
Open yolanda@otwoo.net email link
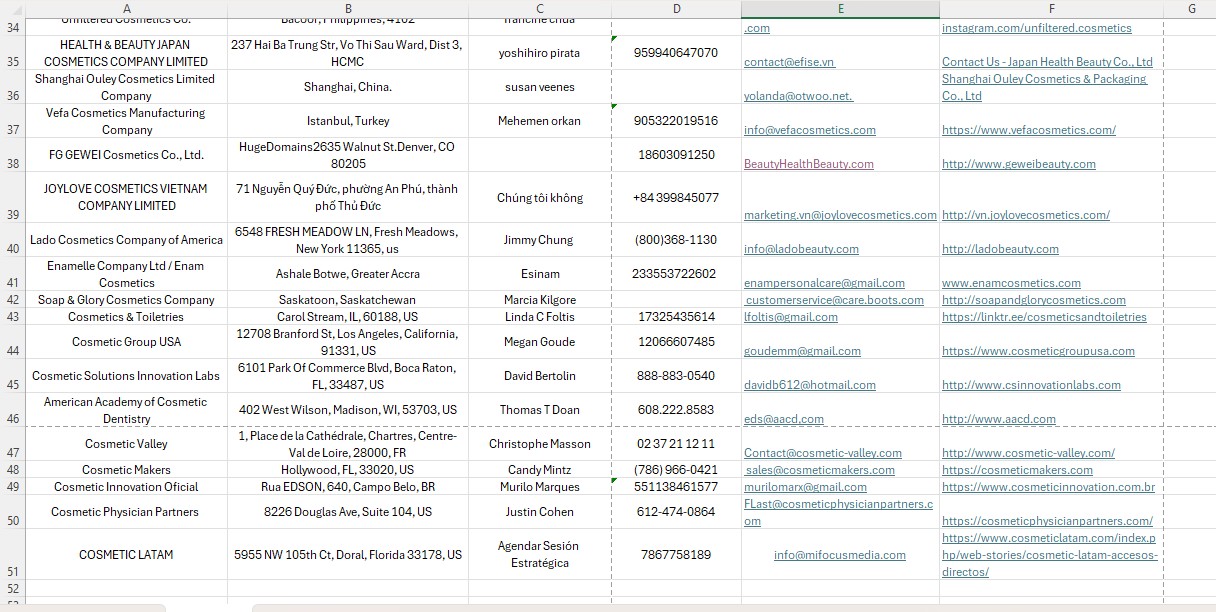798,96
